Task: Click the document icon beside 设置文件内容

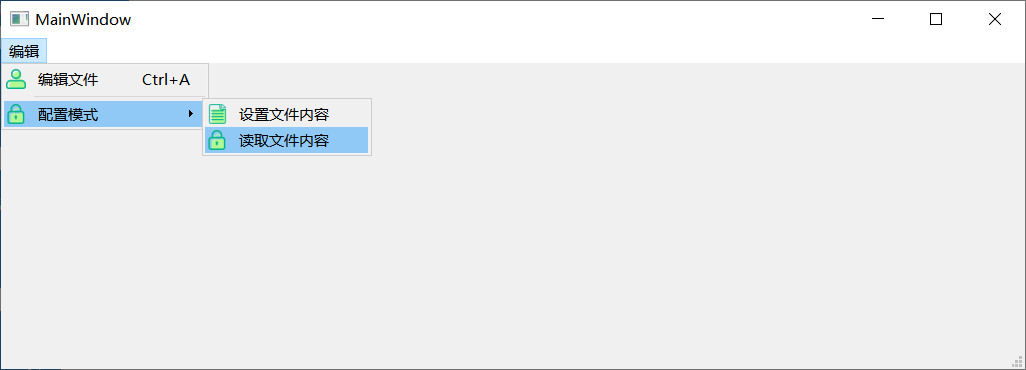Action: 217,115
